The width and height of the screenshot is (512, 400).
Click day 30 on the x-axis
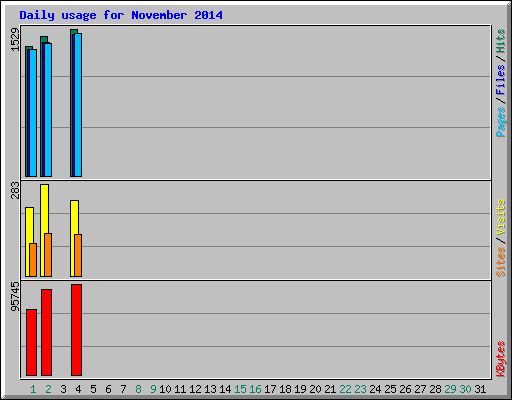[465, 389]
